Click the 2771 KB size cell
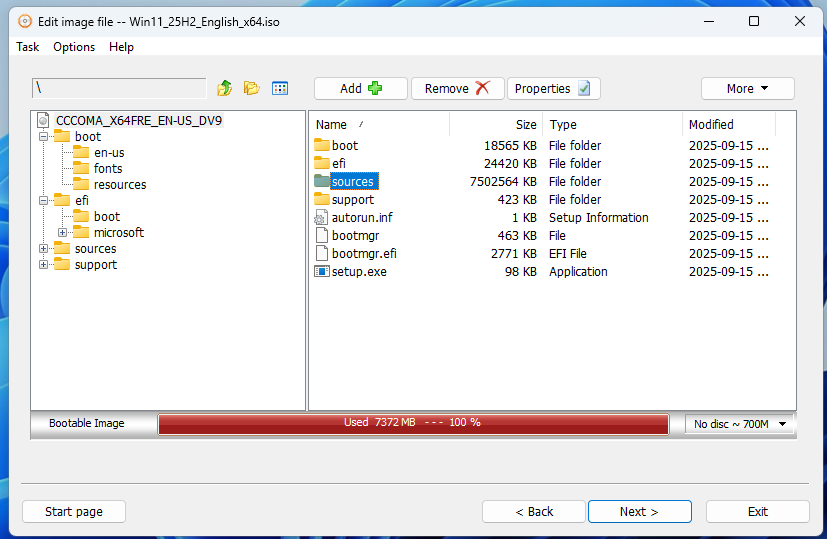827x539 pixels. pyautogui.click(x=514, y=254)
